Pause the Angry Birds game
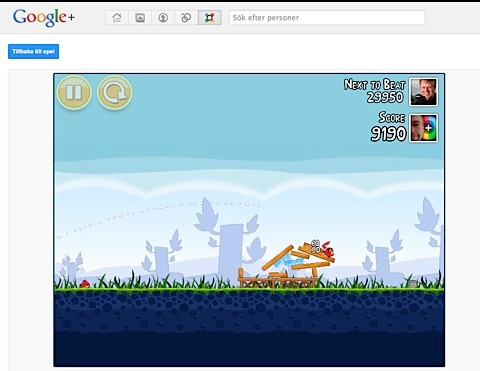This screenshot has height=371, width=480. 74,93
